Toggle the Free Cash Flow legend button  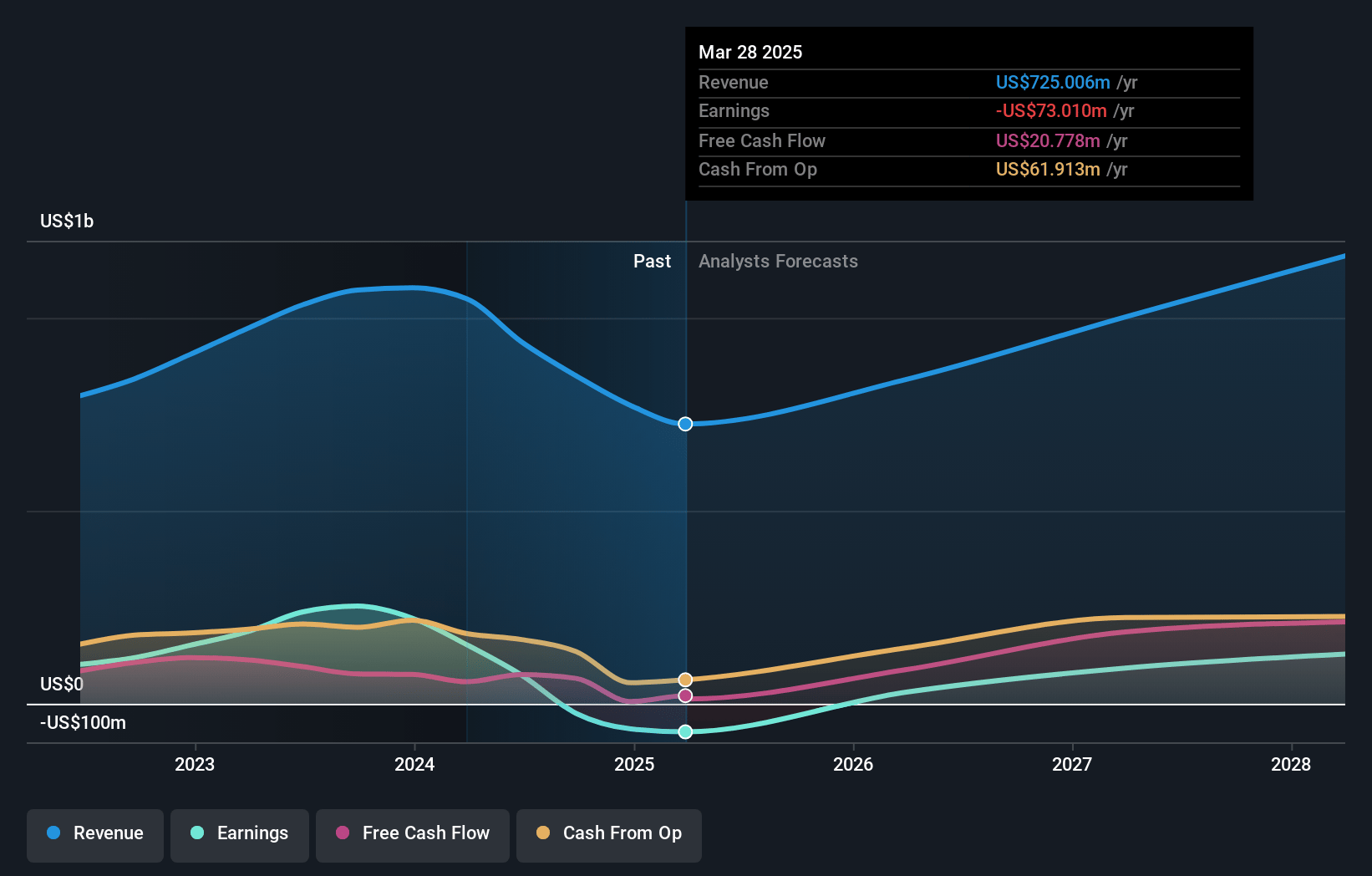413,835
